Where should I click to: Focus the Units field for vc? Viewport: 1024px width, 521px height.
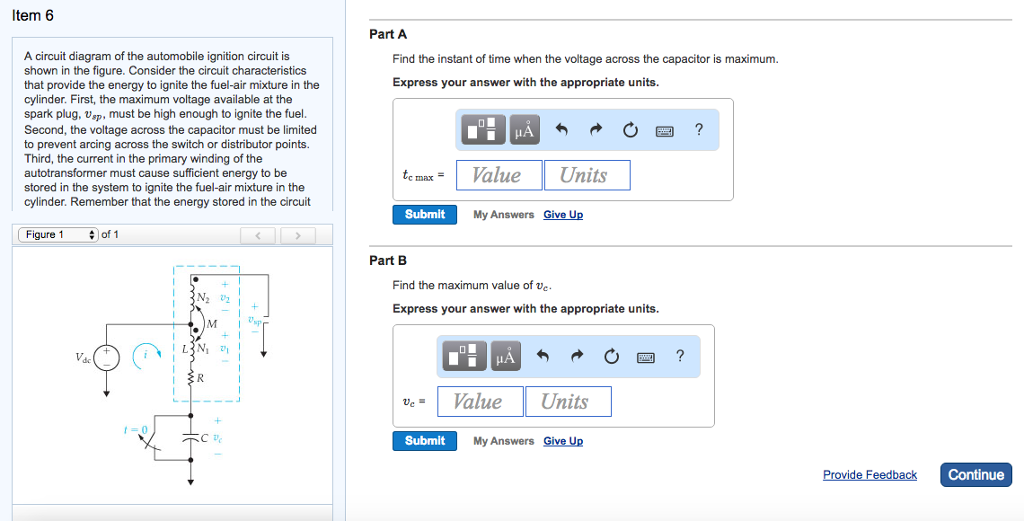[568, 402]
